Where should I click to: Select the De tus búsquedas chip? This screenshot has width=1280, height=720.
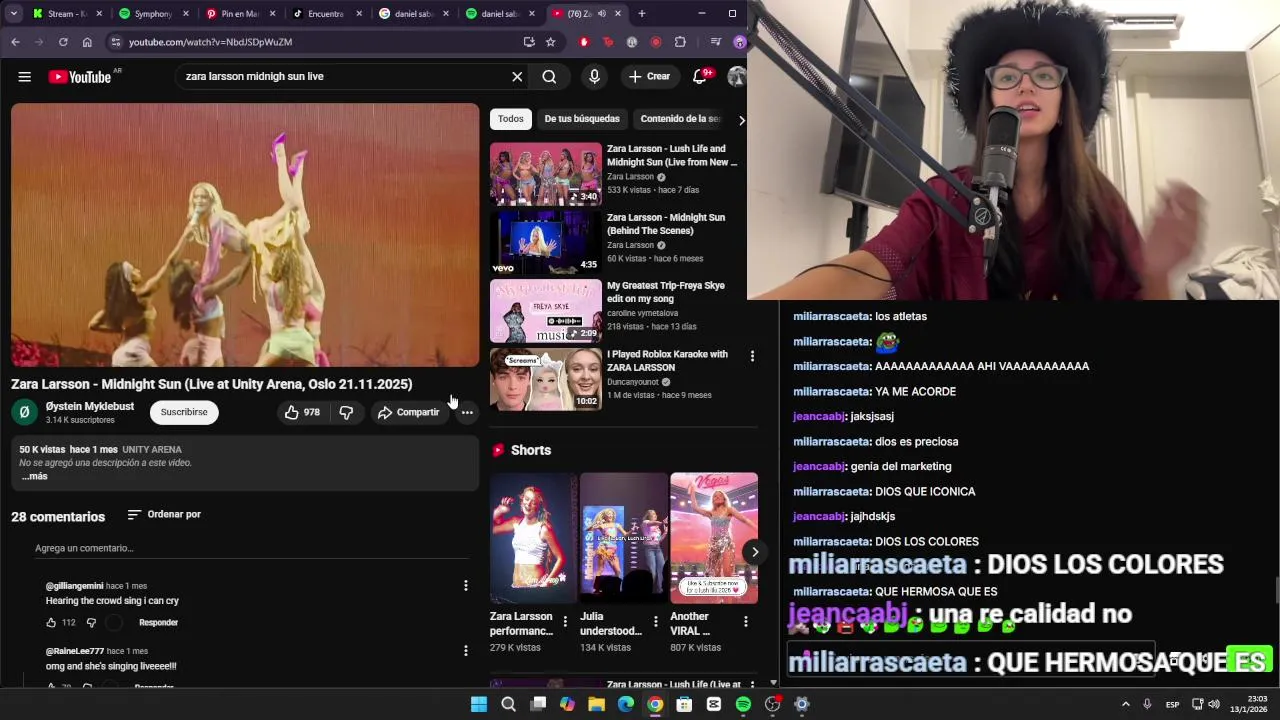[582, 119]
